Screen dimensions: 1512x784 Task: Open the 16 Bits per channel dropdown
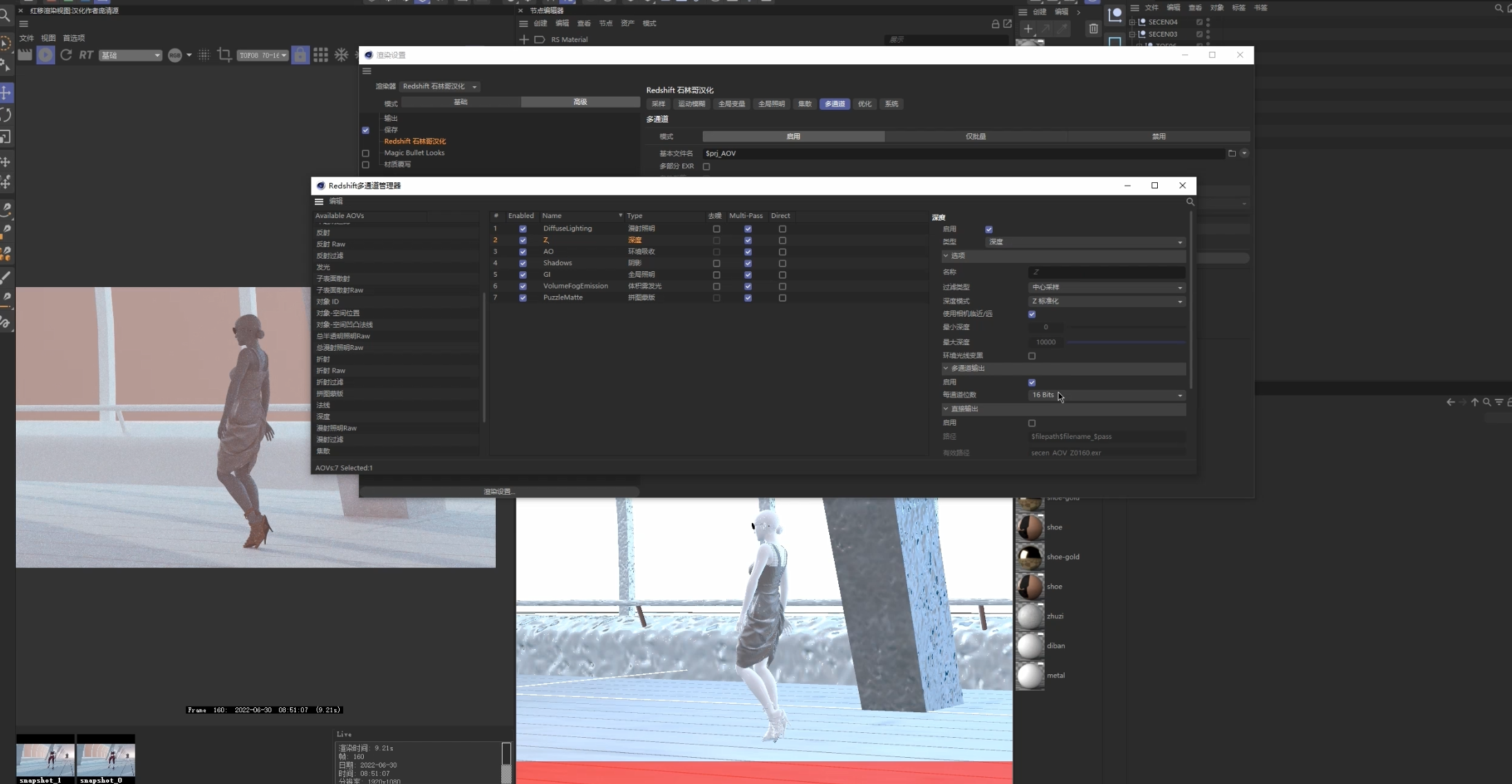click(x=1106, y=395)
